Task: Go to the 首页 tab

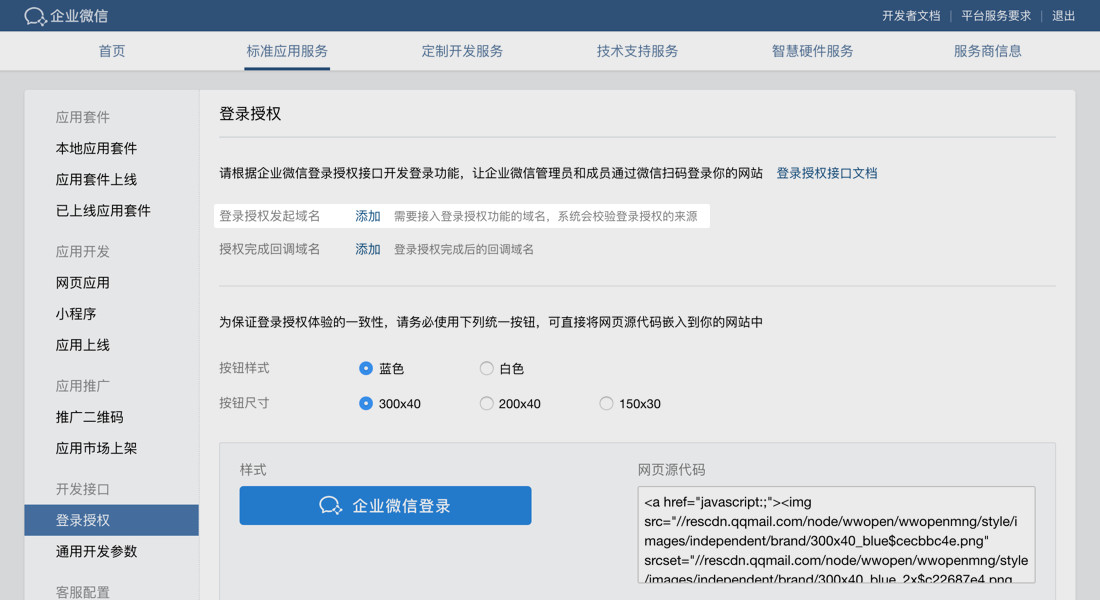Action: (x=112, y=51)
